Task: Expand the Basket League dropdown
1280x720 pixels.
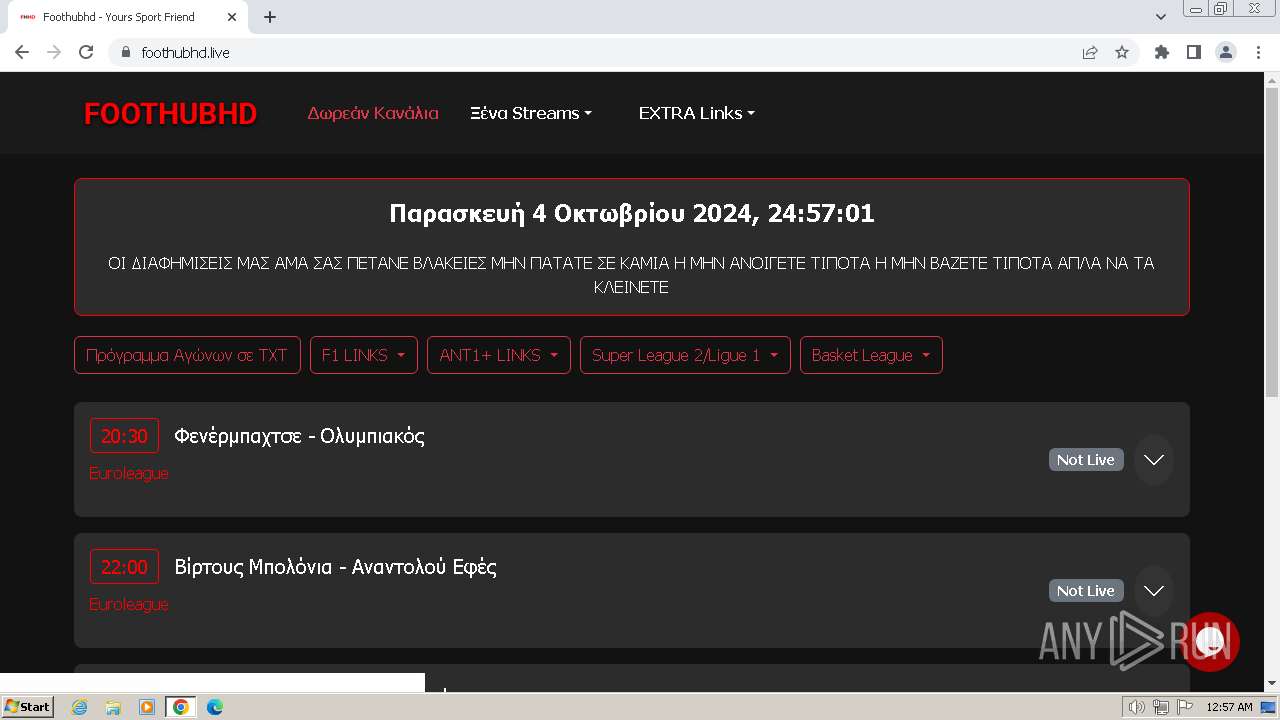Action: click(x=871, y=355)
